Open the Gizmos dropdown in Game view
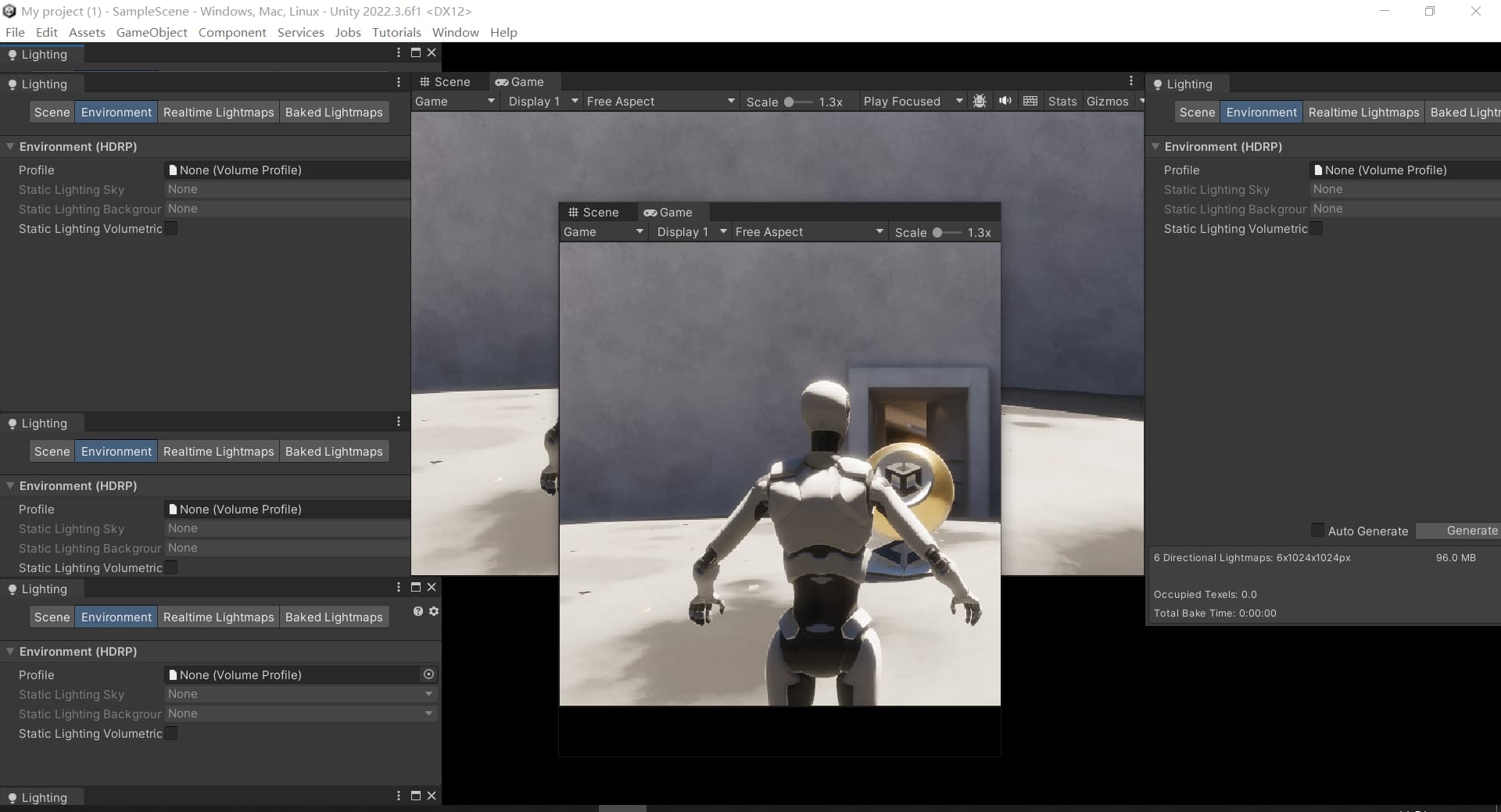The width and height of the screenshot is (1501, 812). click(x=1113, y=101)
